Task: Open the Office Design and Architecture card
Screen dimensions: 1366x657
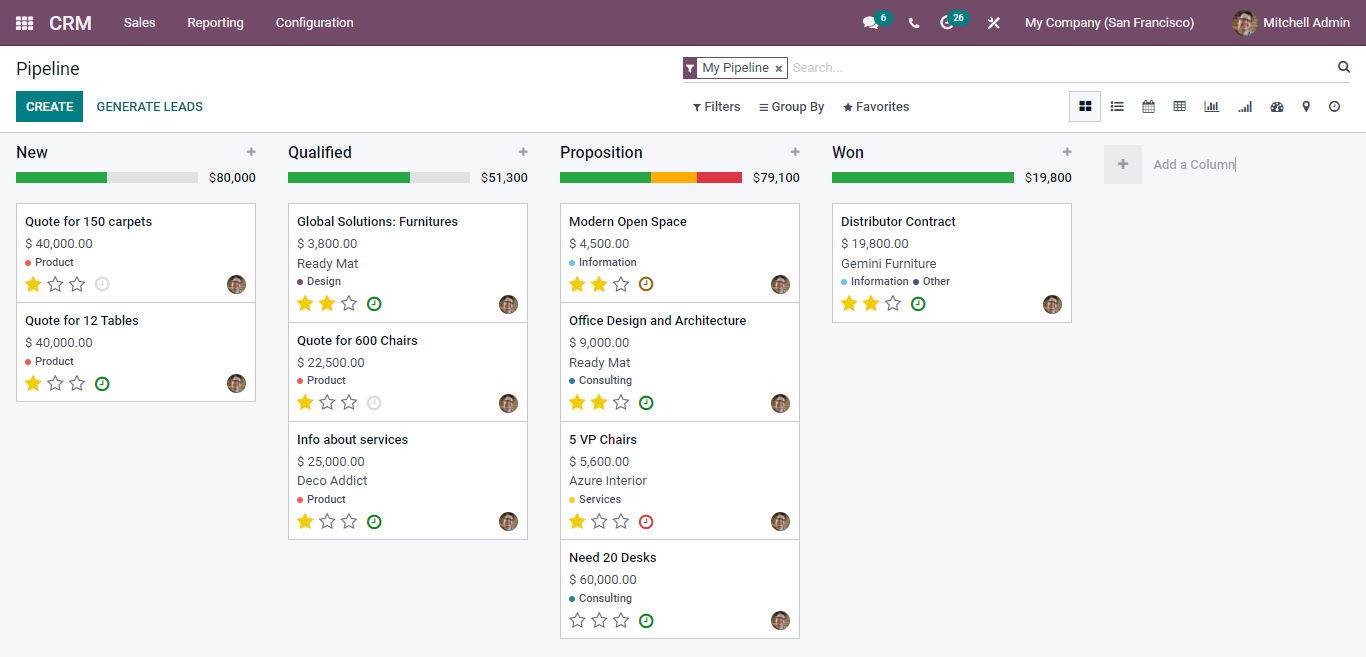Action: (x=680, y=362)
